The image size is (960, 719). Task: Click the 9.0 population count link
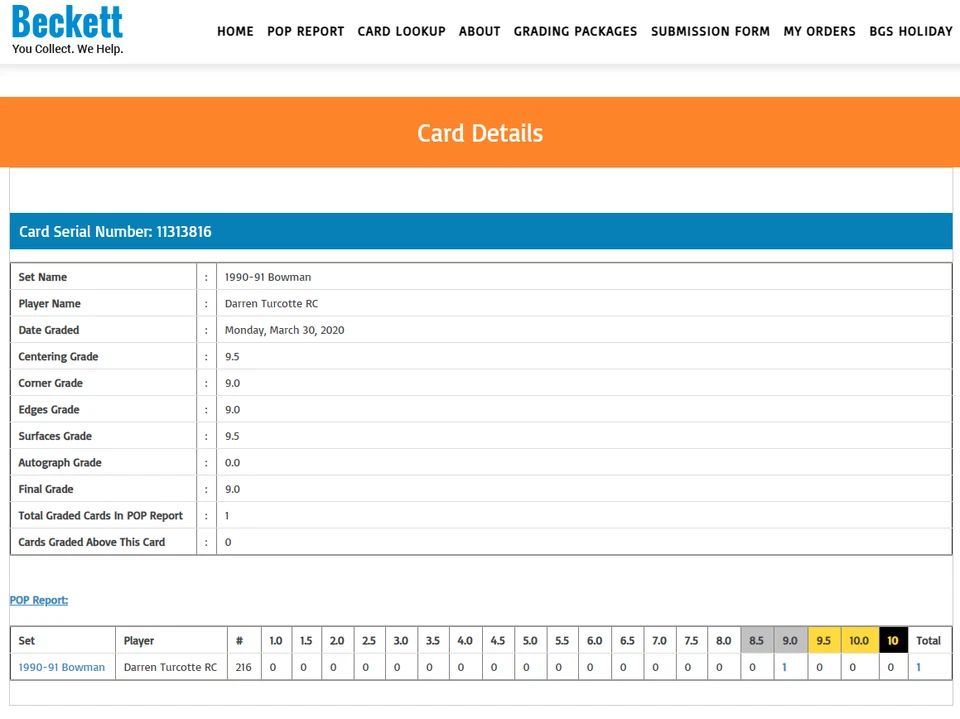click(x=784, y=667)
